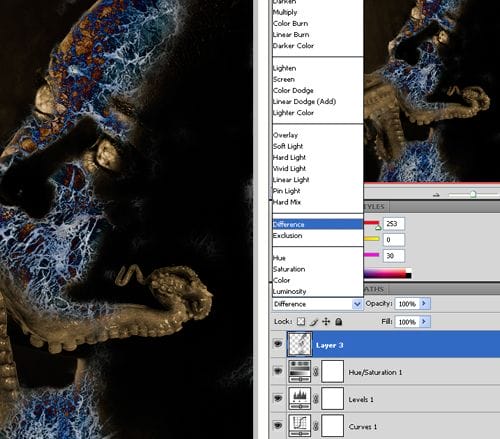The height and width of the screenshot is (439, 500).
Task: Click the Opacity 100% field
Action: [x=407, y=304]
